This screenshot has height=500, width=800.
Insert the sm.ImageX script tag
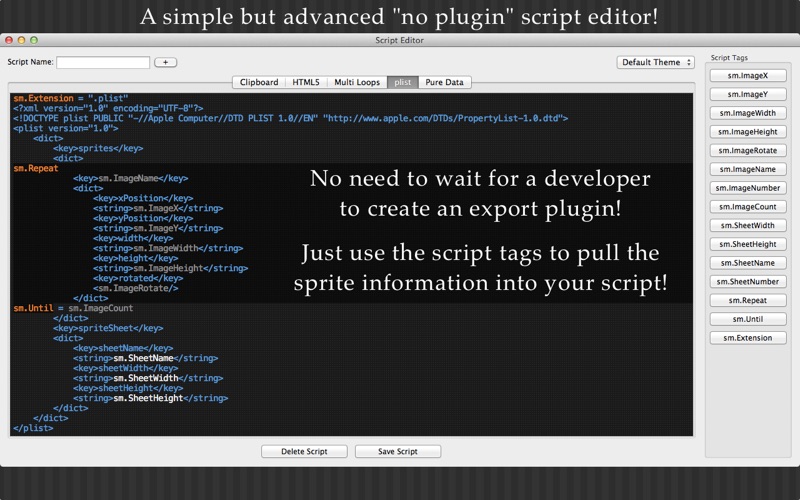coord(747,76)
